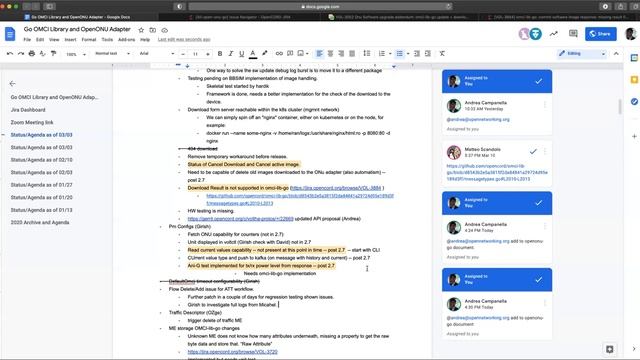Toggle bold formatting
This screenshot has width=640, height=360.
(x=220, y=53)
